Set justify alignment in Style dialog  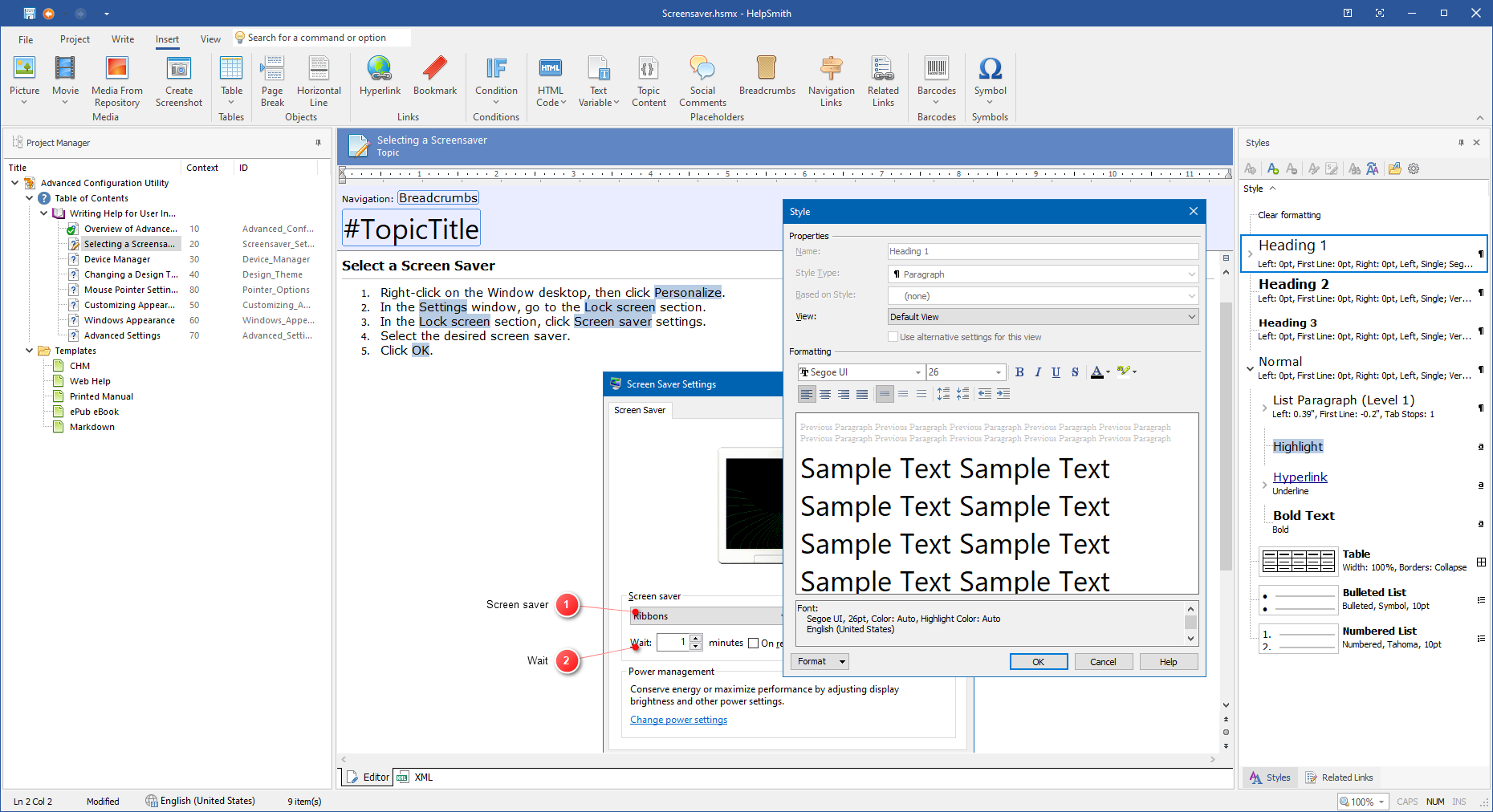862,394
